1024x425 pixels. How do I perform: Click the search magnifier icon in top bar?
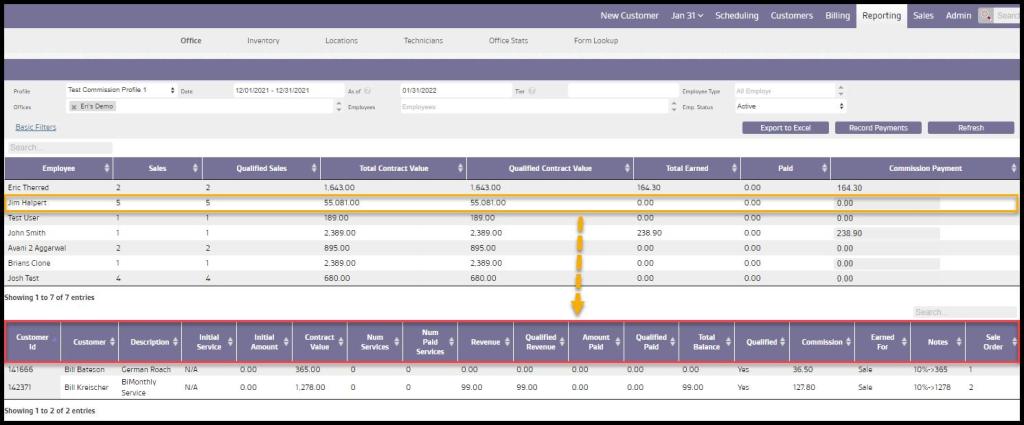coord(986,16)
